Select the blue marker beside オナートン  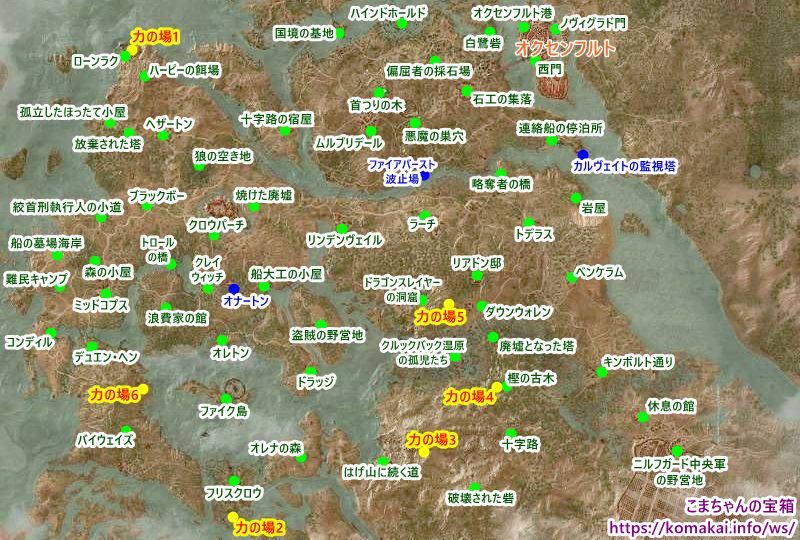234,290
